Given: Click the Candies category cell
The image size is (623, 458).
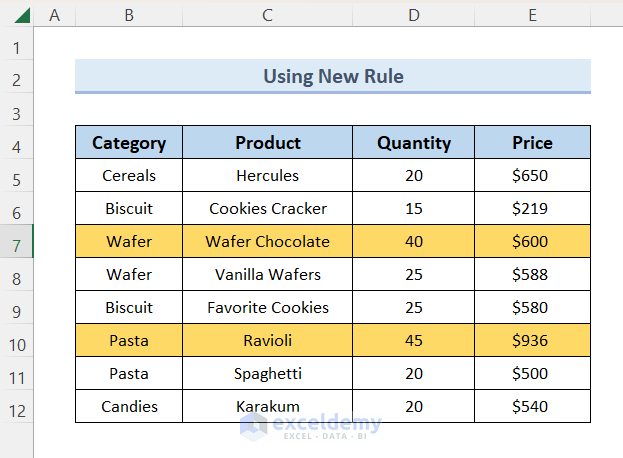Looking at the screenshot, I should tap(129, 407).
